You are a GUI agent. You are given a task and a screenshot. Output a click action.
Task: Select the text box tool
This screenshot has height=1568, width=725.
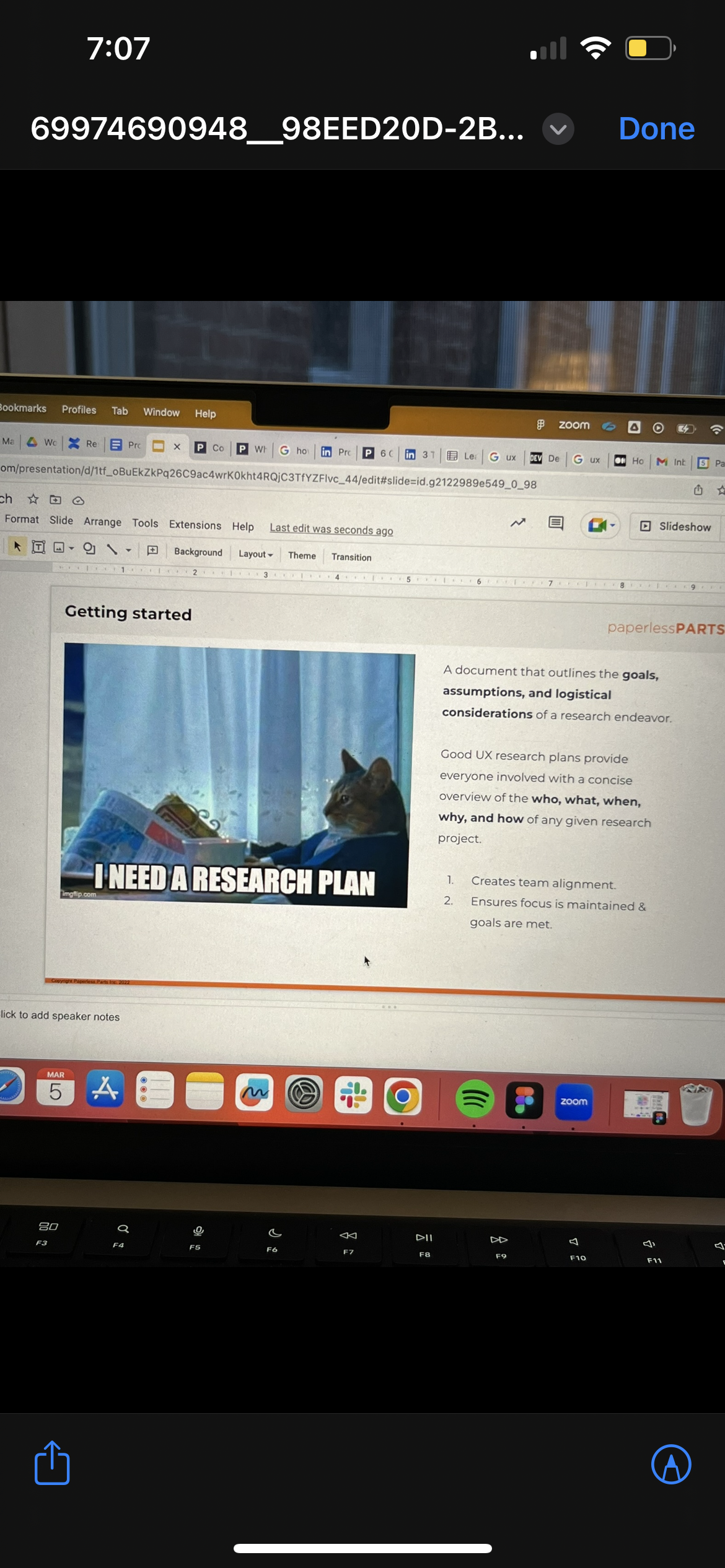(x=38, y=547)
